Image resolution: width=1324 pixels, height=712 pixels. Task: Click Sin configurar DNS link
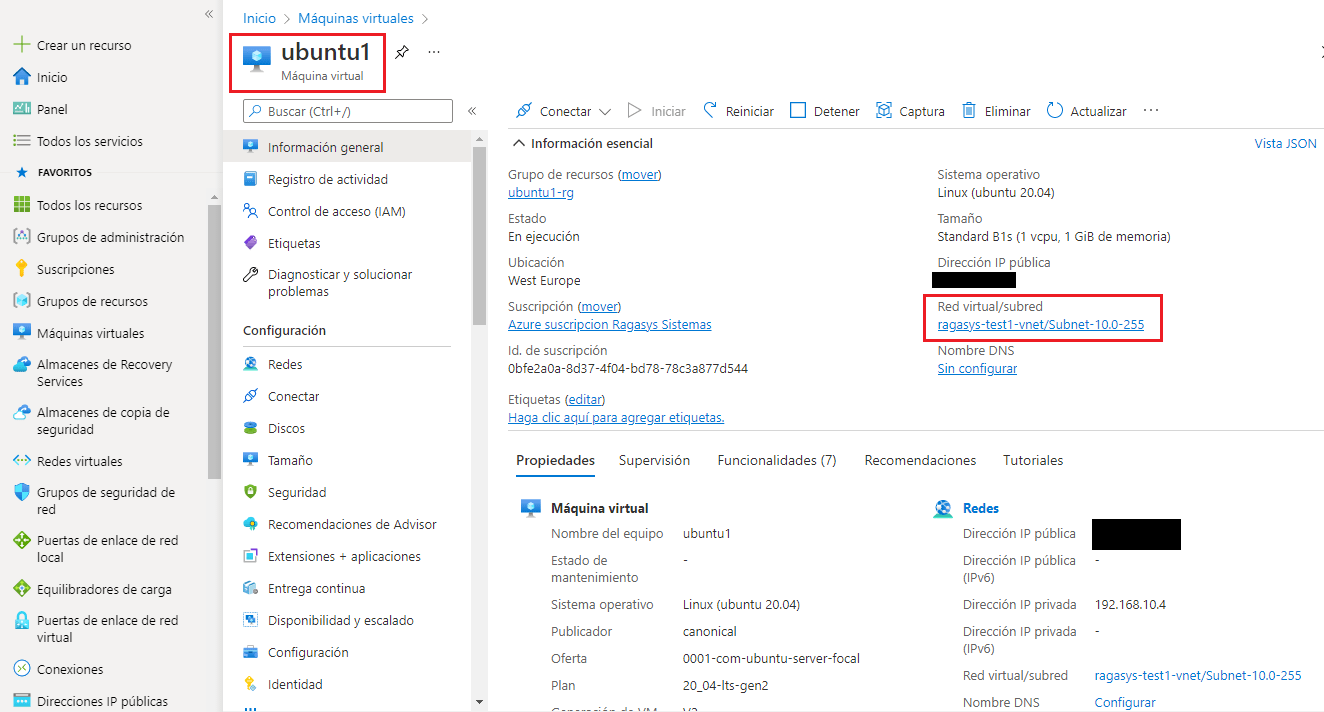point(977,369)
